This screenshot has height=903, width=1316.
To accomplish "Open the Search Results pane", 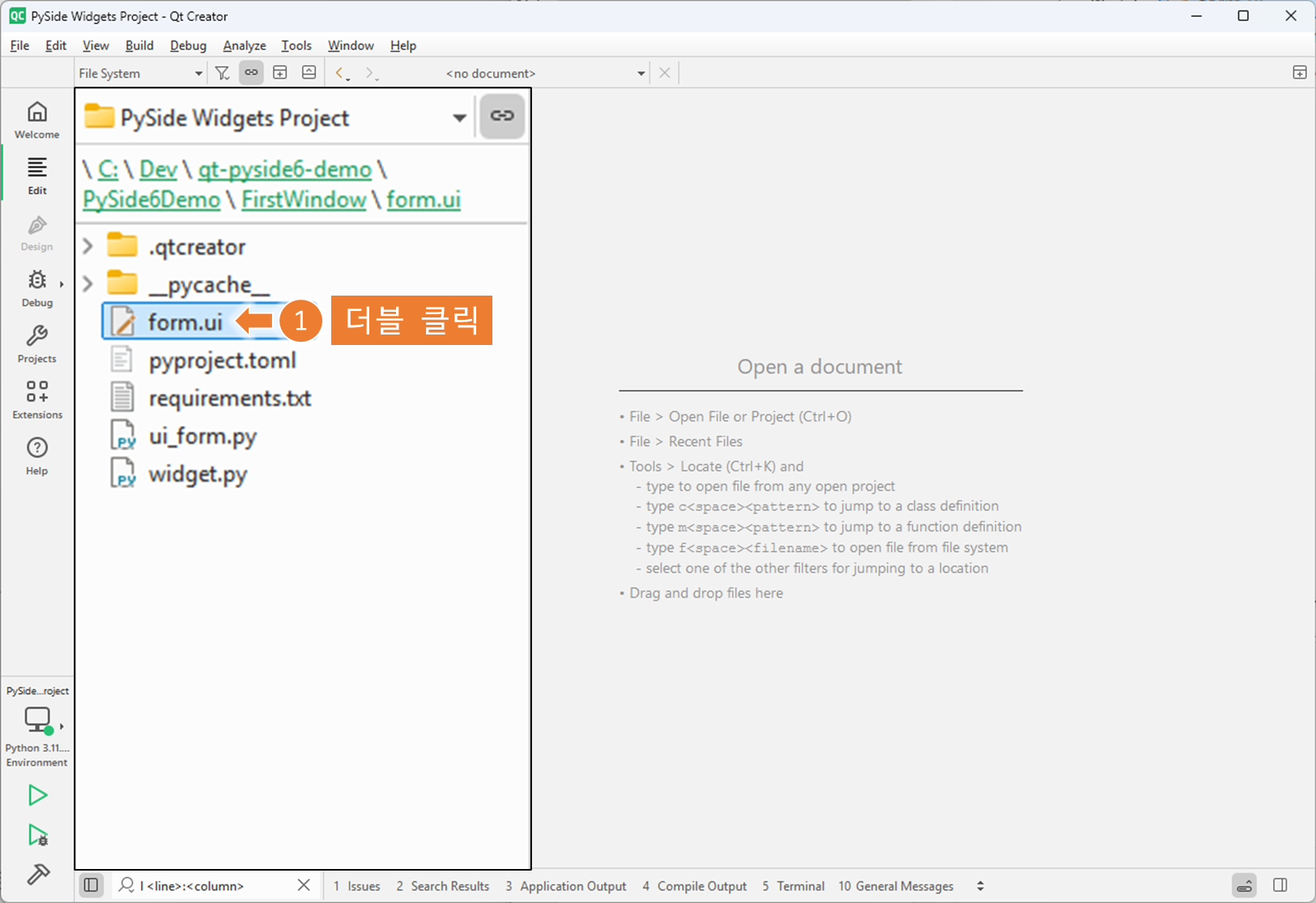I will (442, 886).
